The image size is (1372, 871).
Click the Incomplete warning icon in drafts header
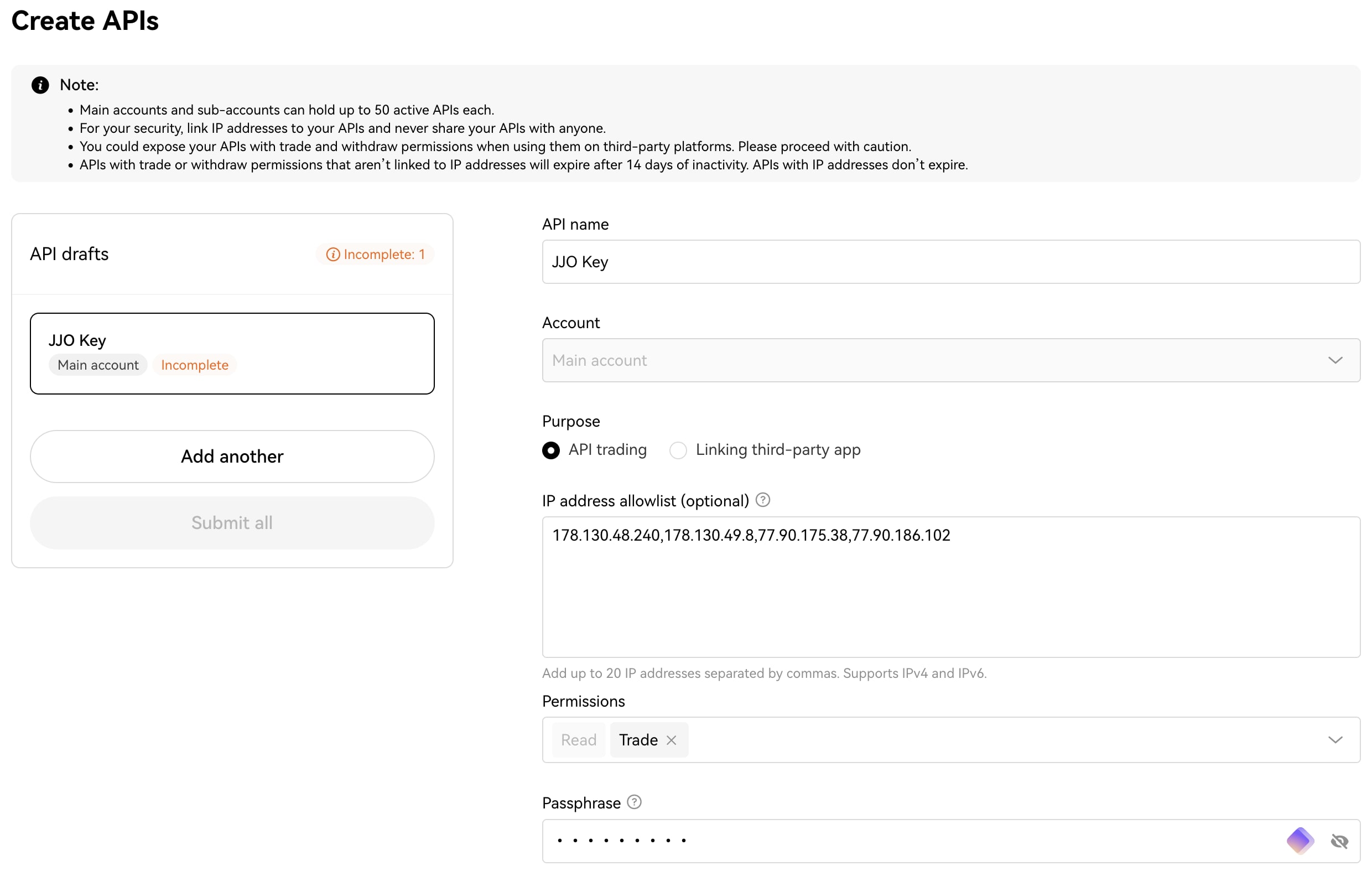(332, 254)
